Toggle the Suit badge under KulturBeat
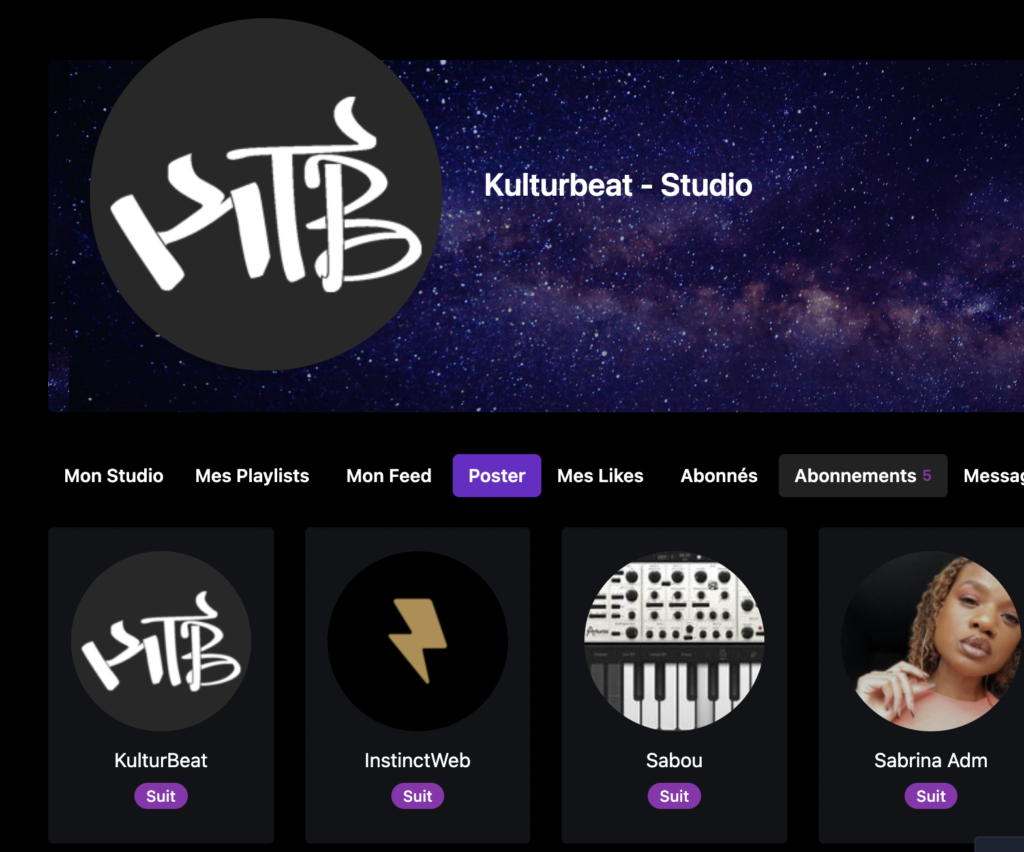Viewport: 1024px width, 852px height. point(161,796)
